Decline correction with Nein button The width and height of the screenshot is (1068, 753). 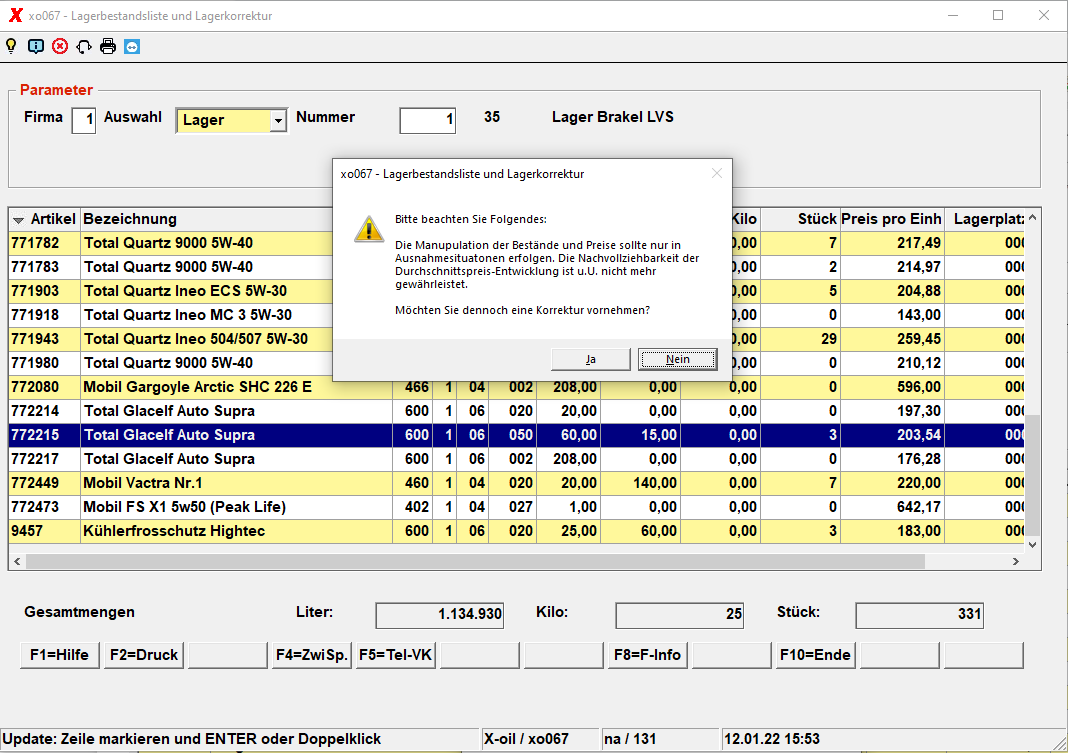tap(678, 359)
